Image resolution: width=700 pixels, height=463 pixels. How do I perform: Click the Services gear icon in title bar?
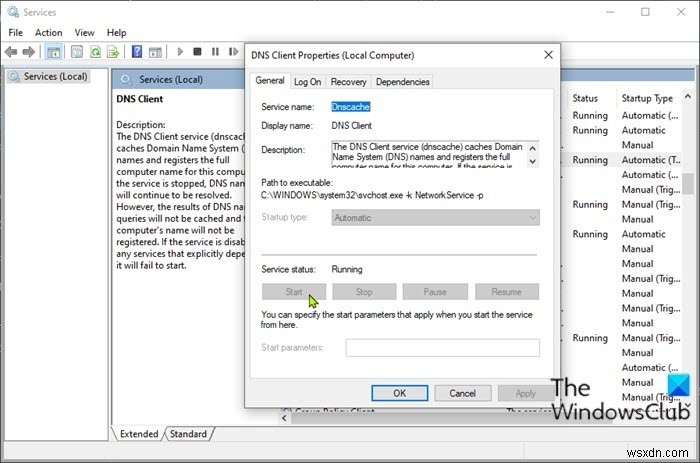point(13,12)
